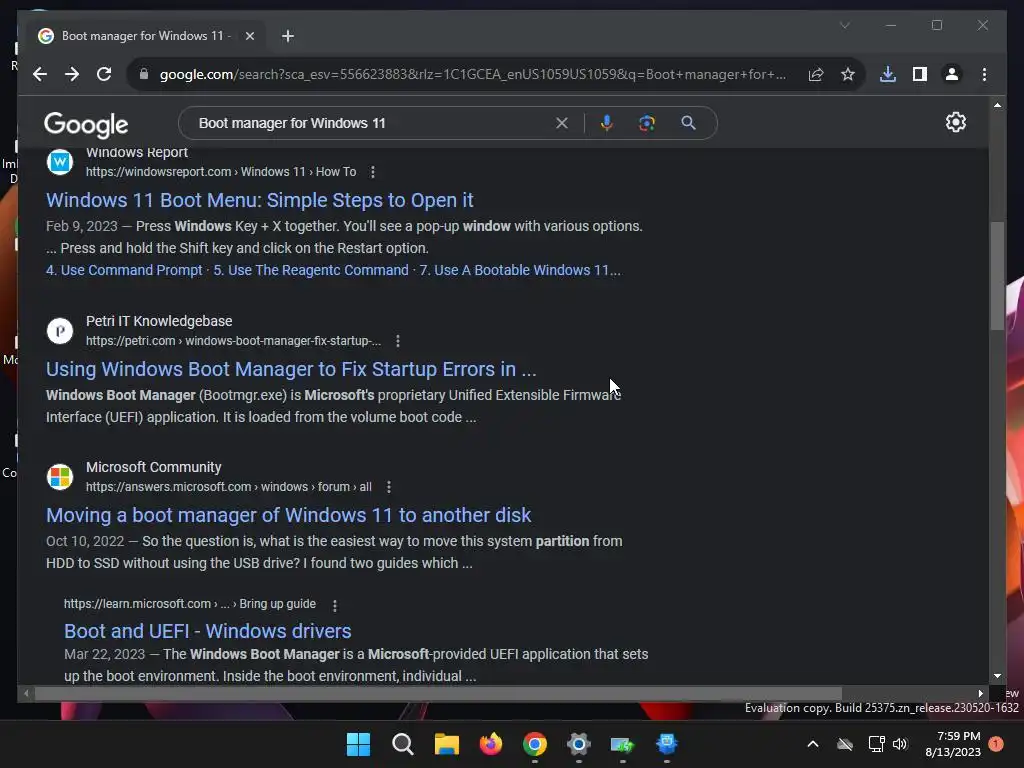Screen dimensions: 1024x768
Task: Open the notification bell badge
Action: point(996,744)
